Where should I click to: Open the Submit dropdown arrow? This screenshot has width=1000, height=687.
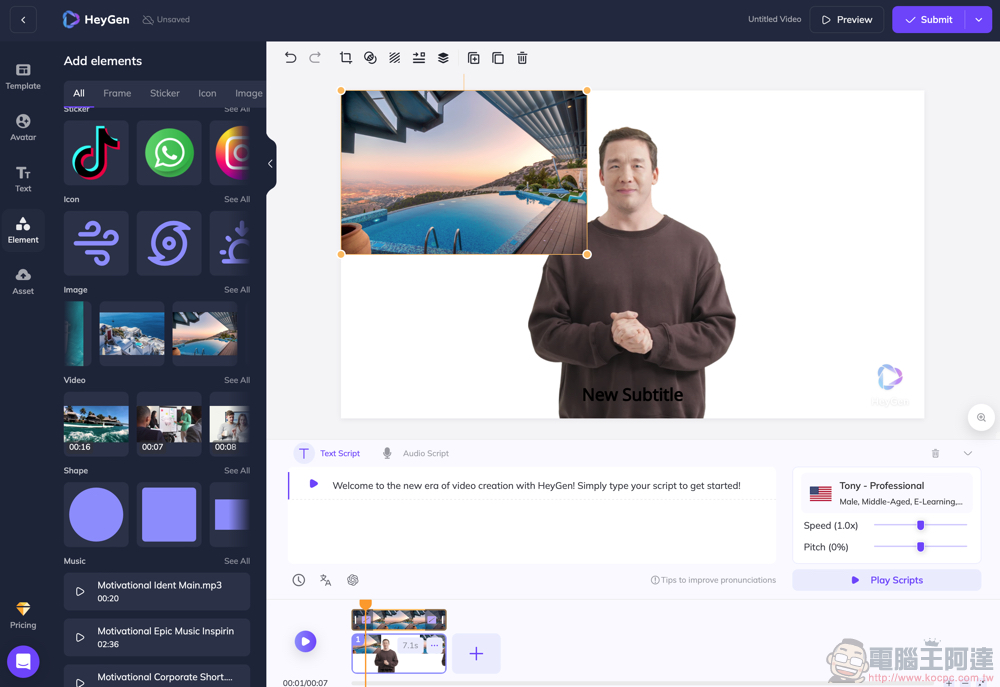(979, 20)
